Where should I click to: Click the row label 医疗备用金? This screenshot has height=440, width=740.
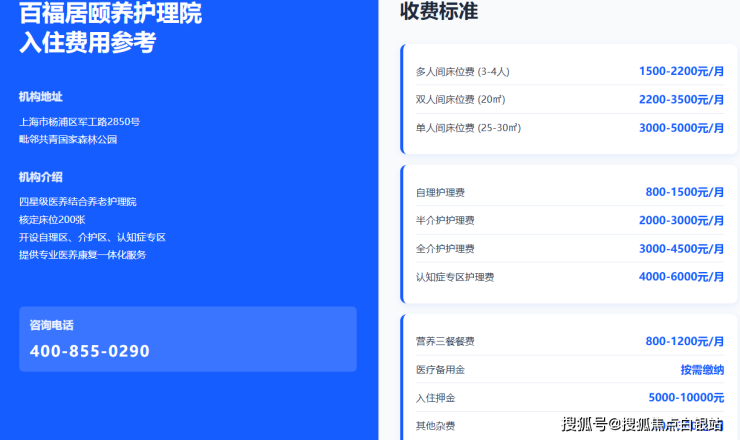coord(440,370)
